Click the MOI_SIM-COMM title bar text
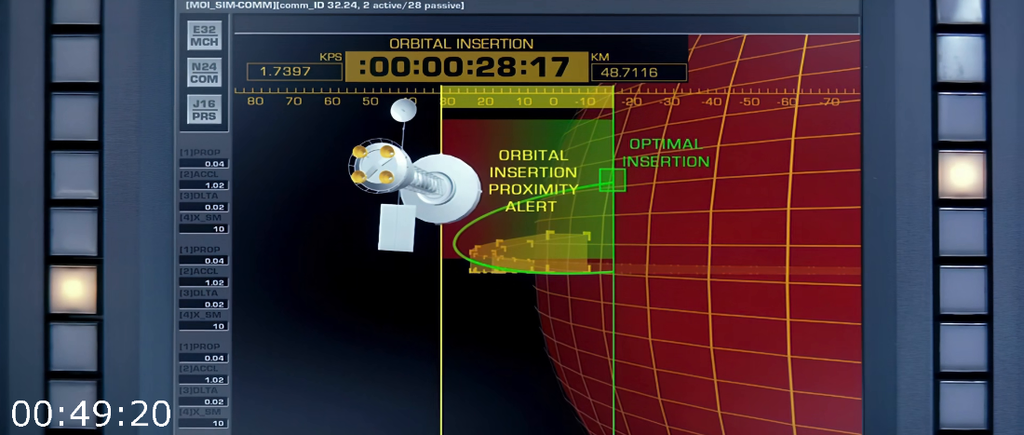Image resolution: width=1024 pixels, height=435 pixels. pyautogui.click(x=325, y=5)
